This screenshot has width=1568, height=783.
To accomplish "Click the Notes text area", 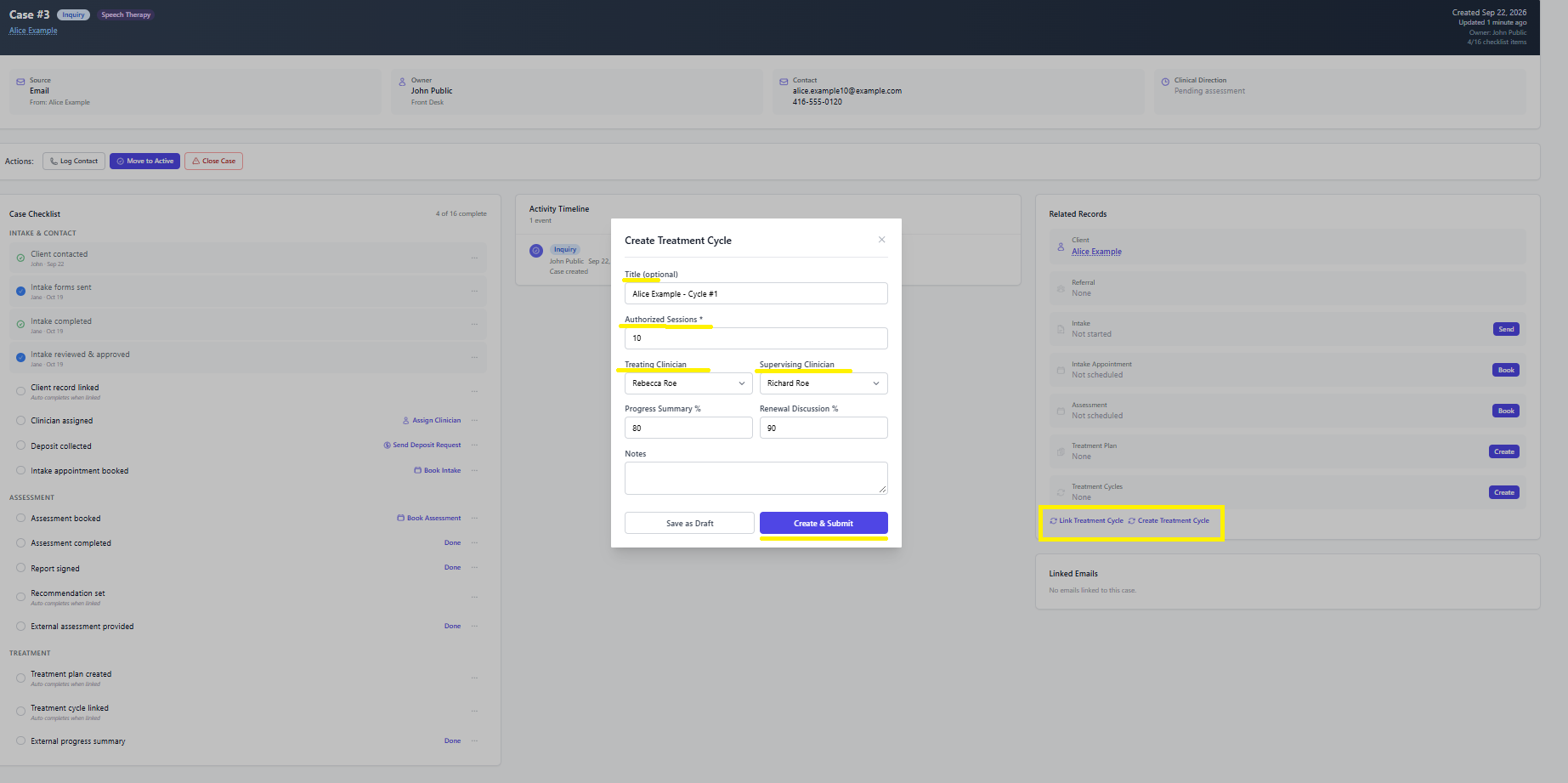I will 756,478.
